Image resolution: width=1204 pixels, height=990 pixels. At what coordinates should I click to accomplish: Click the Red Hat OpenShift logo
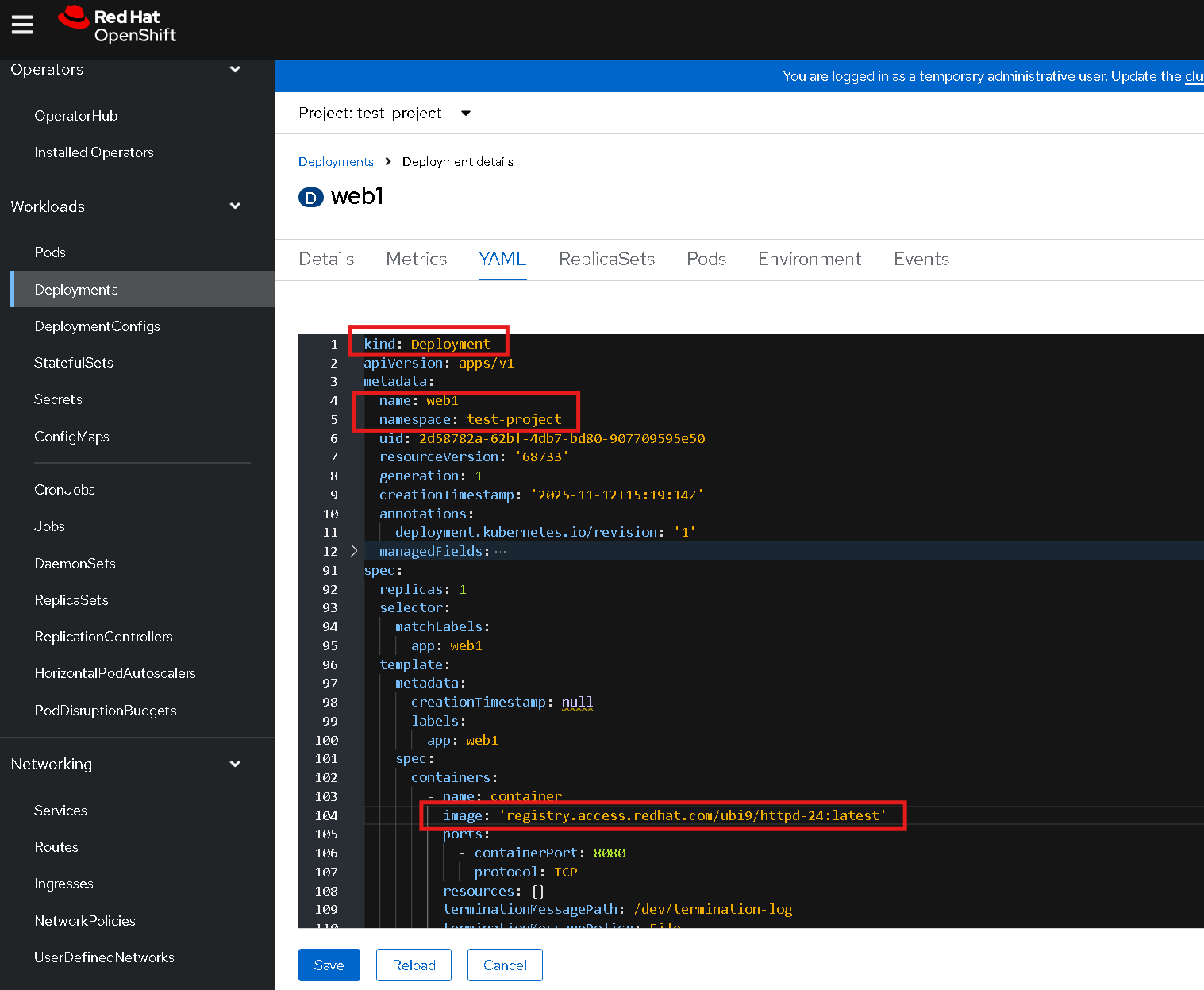pyautogui.click(x=117, y=25)
